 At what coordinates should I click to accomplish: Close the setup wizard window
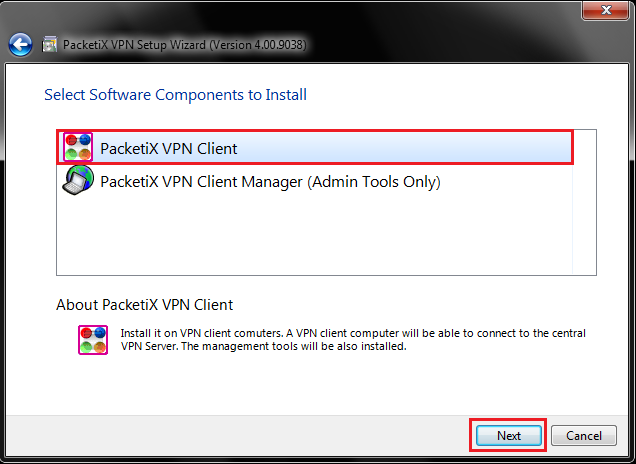606,10
